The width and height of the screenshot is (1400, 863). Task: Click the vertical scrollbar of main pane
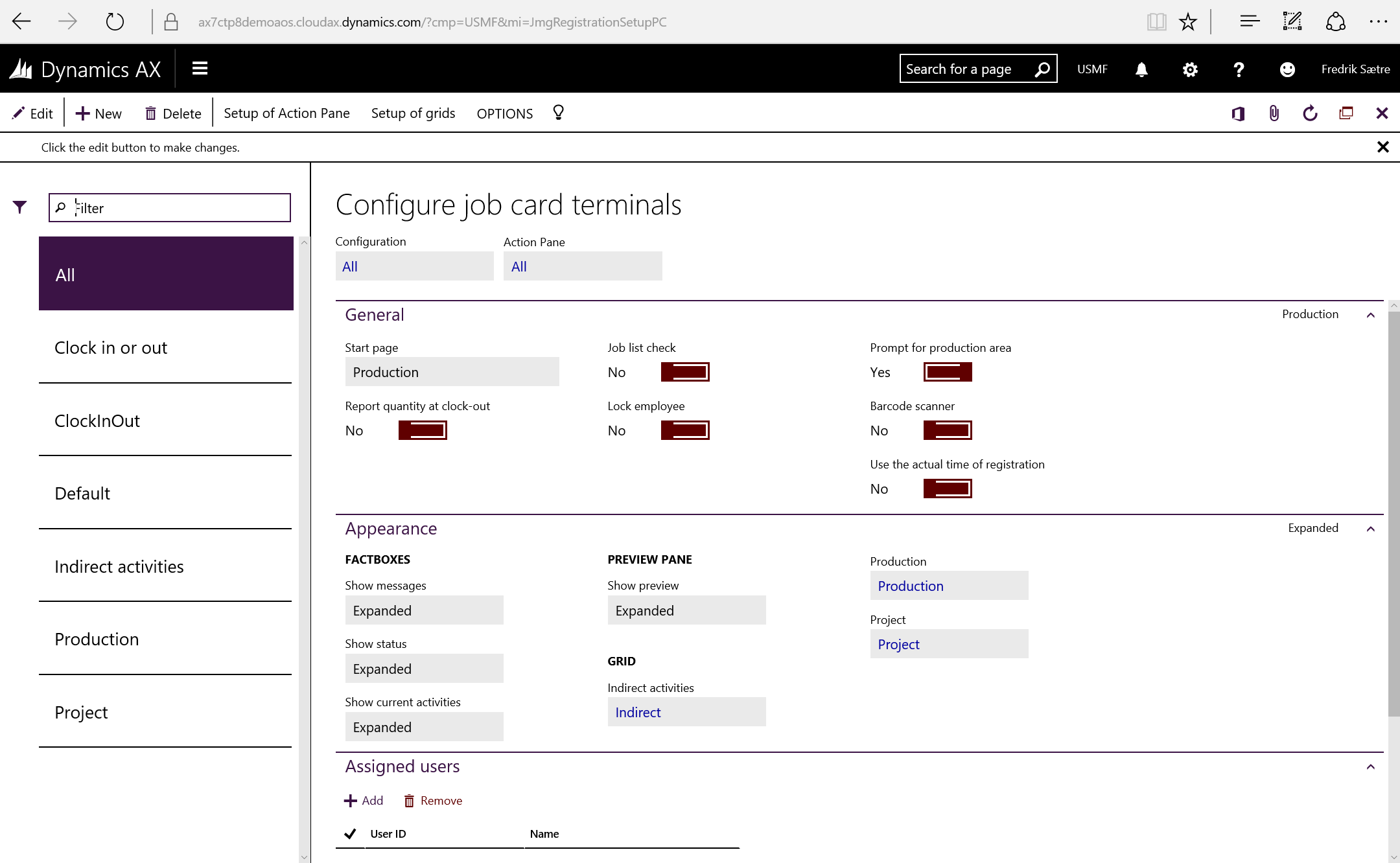[x=1394, y=518]
